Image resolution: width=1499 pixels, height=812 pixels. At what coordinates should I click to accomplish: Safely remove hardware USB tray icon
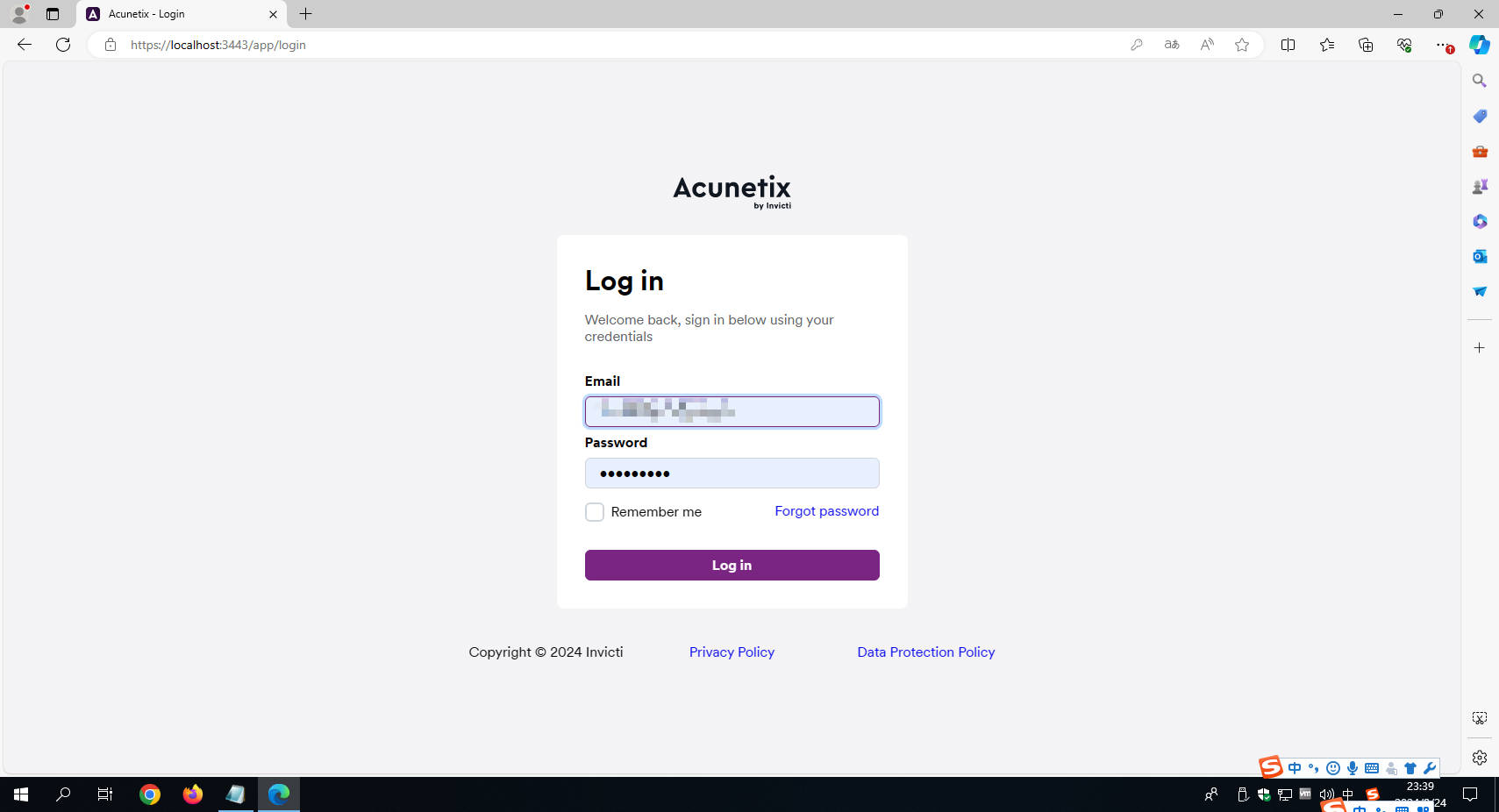coord(1243,794)
